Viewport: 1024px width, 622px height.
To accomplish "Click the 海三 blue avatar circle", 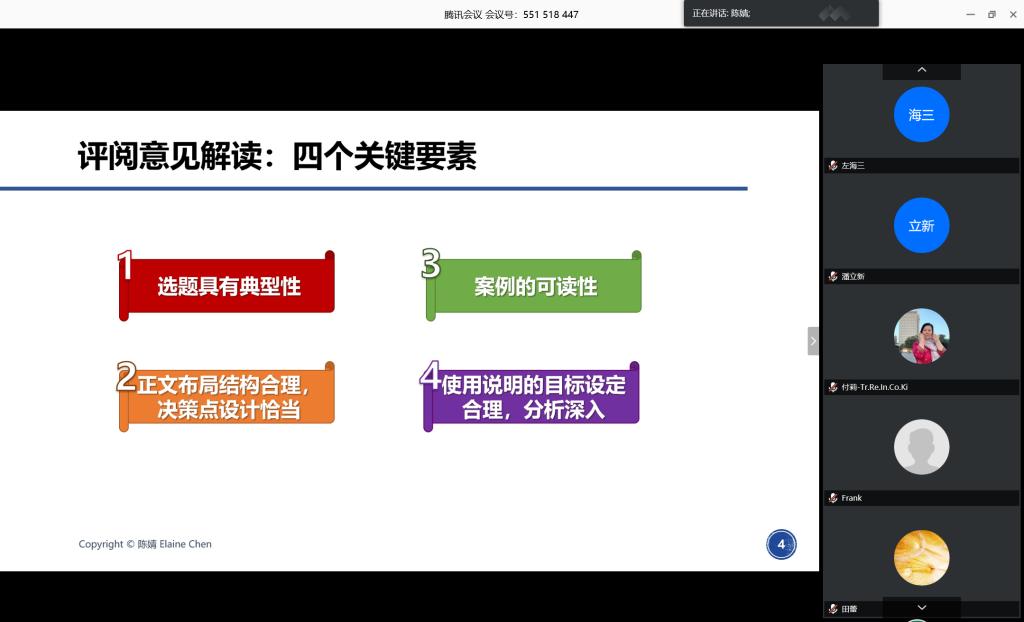I will 921,115.
